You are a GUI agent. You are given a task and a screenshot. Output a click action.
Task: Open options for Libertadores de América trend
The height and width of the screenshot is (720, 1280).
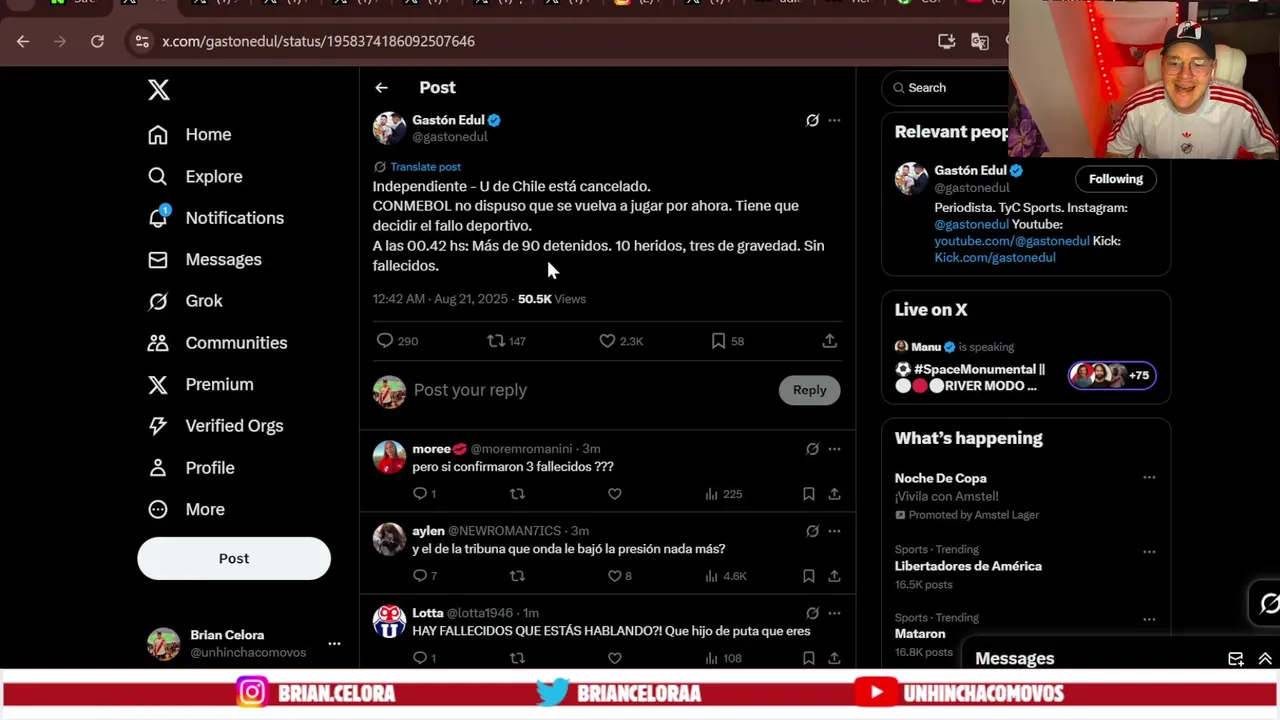coord(1149,552)
